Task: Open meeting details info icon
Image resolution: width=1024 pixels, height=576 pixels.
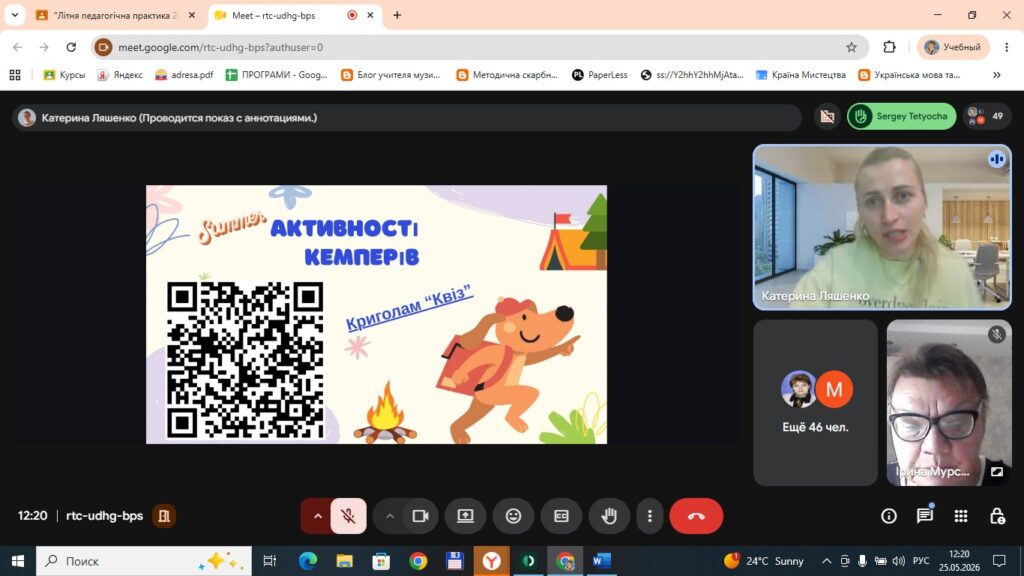Action: click(x=889, y=516)
